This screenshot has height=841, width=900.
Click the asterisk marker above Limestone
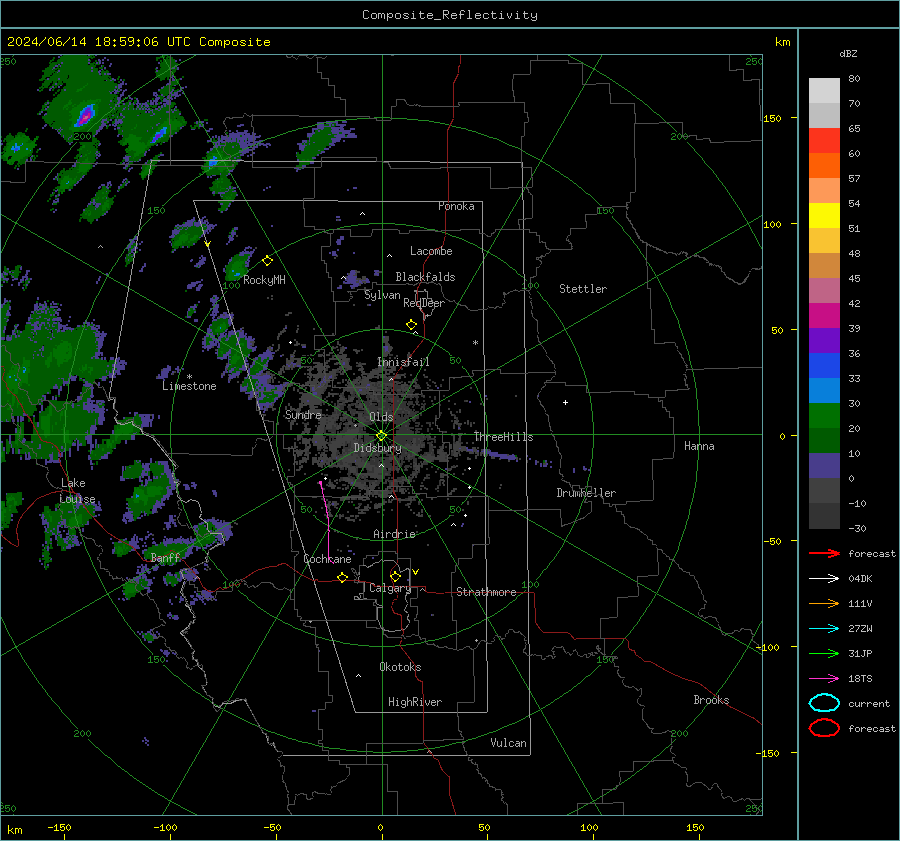189,377
